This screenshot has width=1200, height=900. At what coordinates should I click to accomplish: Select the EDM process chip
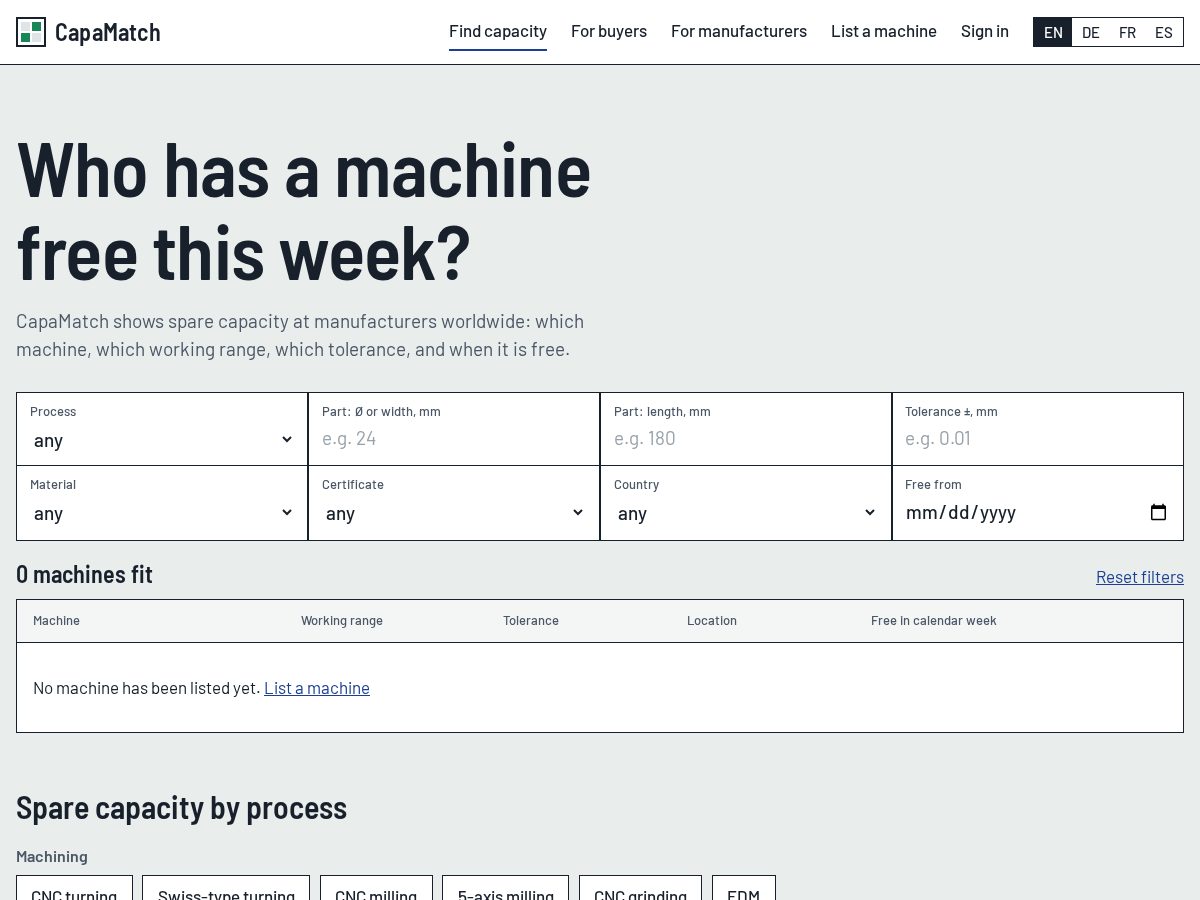743,888
